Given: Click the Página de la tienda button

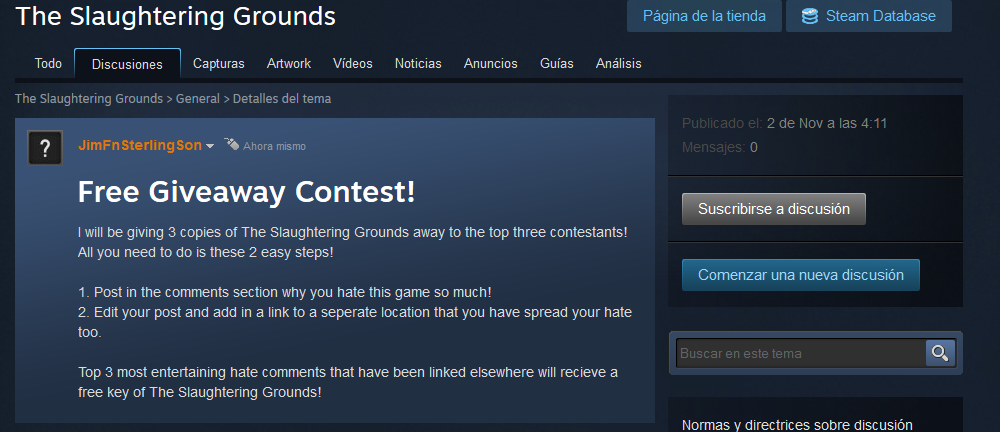Looking at the screenshot, I should coord(704,16).
